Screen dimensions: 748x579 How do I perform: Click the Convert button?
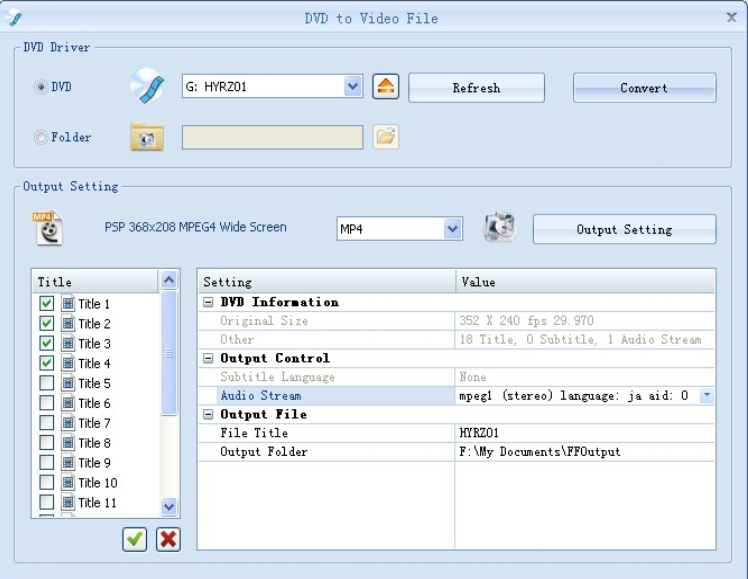644,88
